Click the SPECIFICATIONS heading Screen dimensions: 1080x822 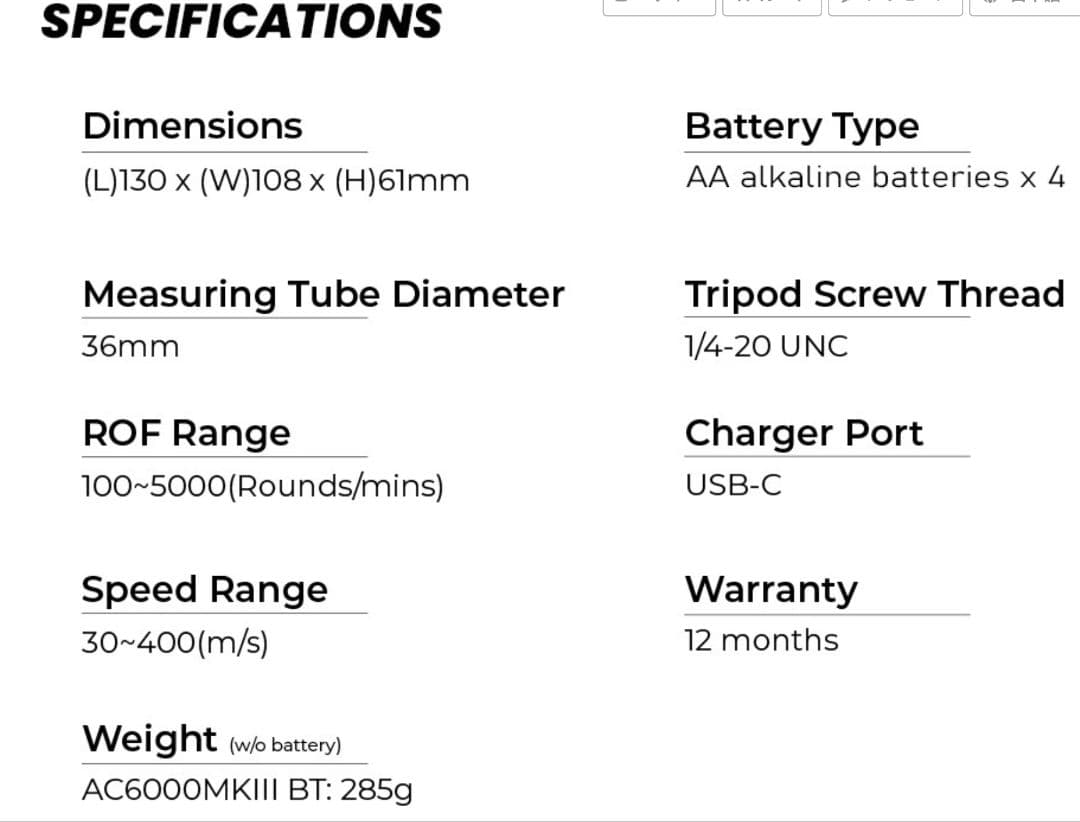point(241,21)
